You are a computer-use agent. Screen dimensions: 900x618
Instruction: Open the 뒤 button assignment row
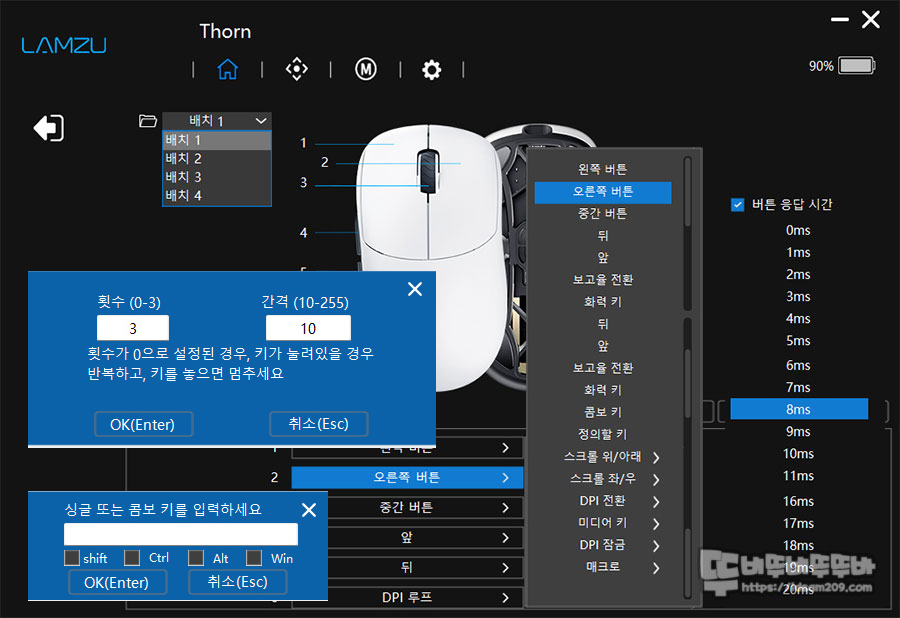407,568
